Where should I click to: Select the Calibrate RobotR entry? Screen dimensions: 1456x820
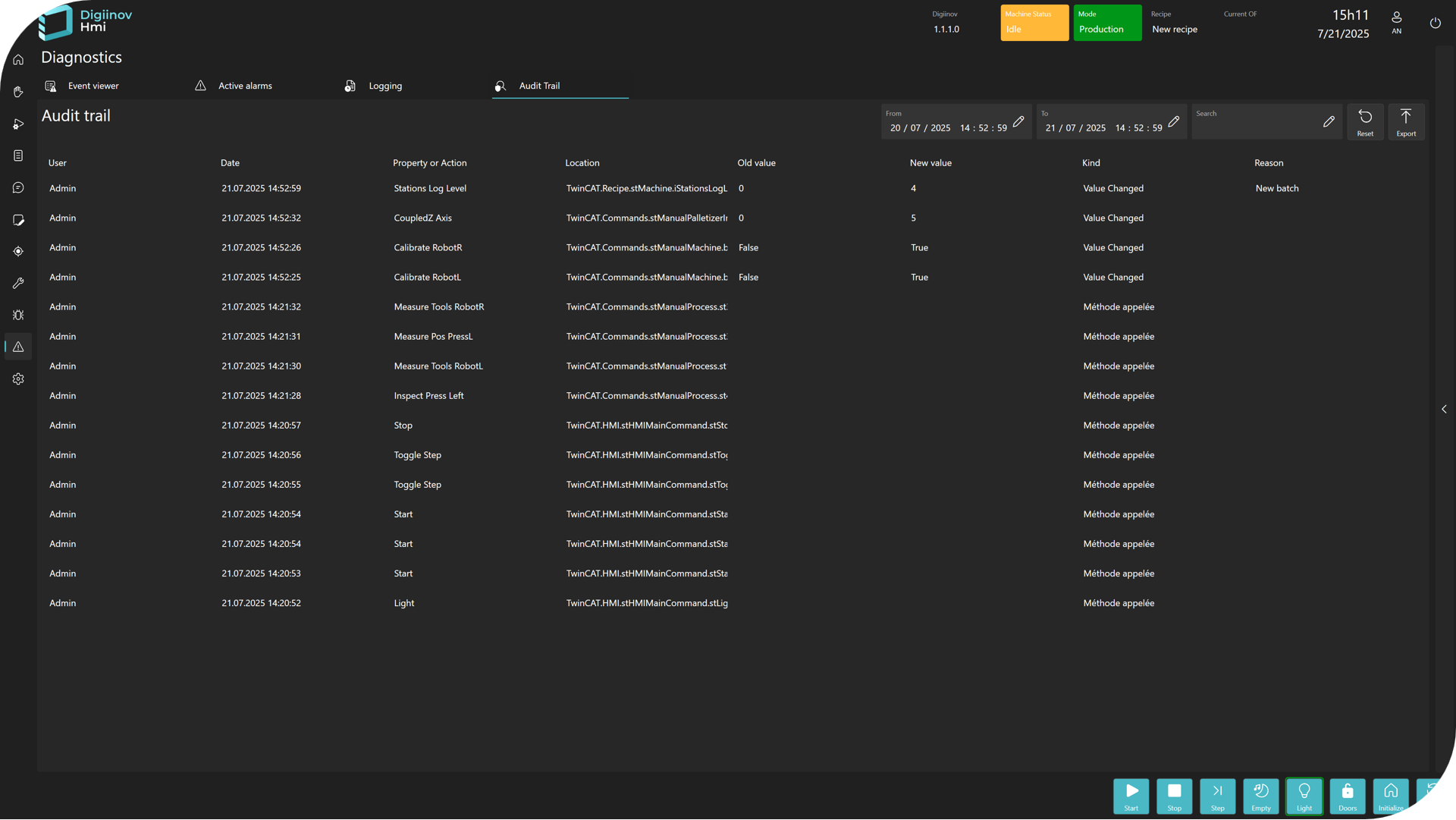click(x=733, y=248)
